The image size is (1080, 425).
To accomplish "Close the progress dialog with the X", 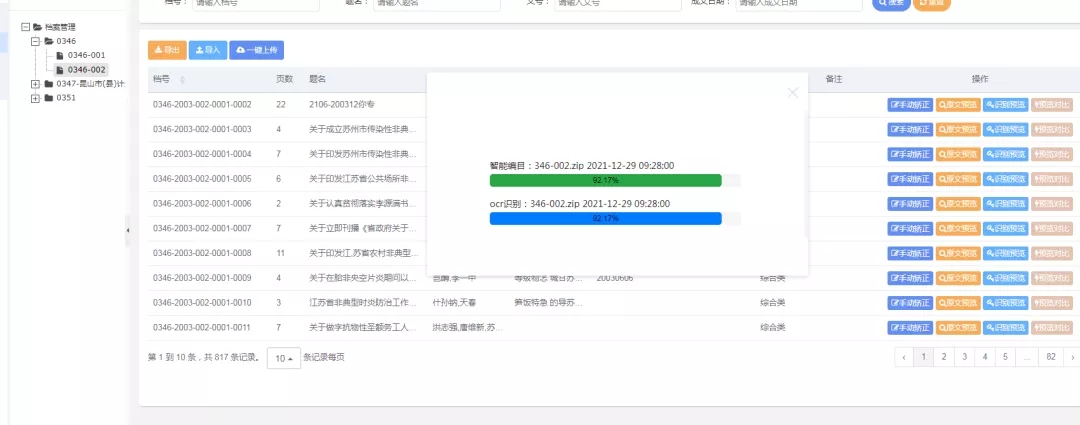I will coord(793,93).
